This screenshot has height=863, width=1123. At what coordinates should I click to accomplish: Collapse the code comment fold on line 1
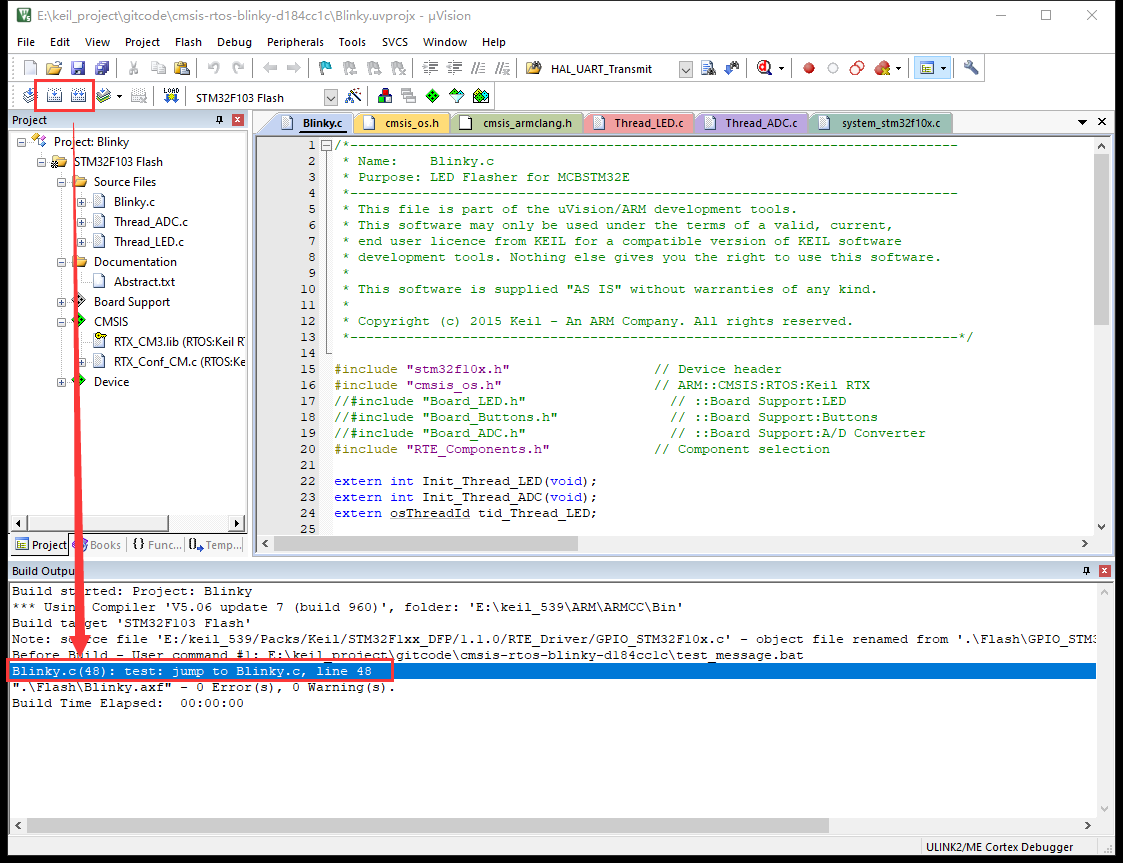click(x=326, y=146)
